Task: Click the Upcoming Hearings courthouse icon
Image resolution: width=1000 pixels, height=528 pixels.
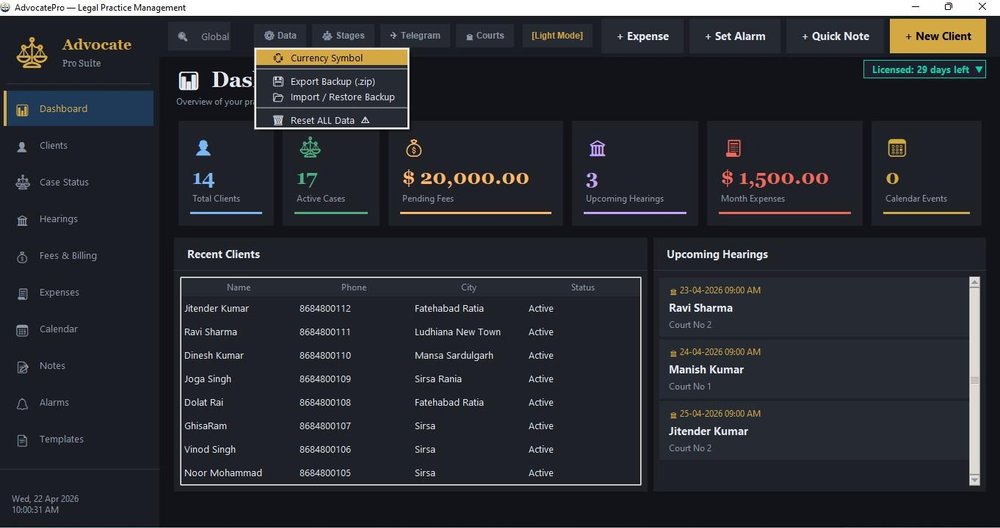Action: click(597, 149)
